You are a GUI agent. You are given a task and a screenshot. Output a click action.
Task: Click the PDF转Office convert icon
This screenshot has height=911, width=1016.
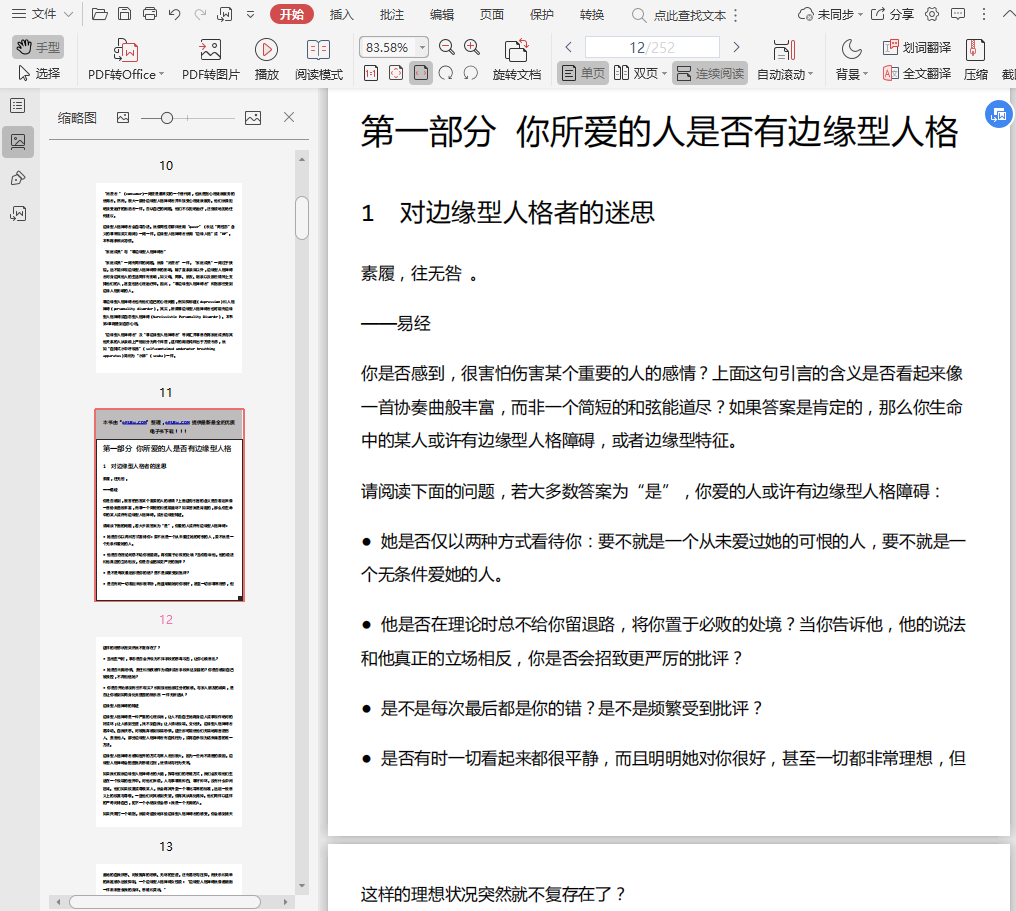coord(126,50)
